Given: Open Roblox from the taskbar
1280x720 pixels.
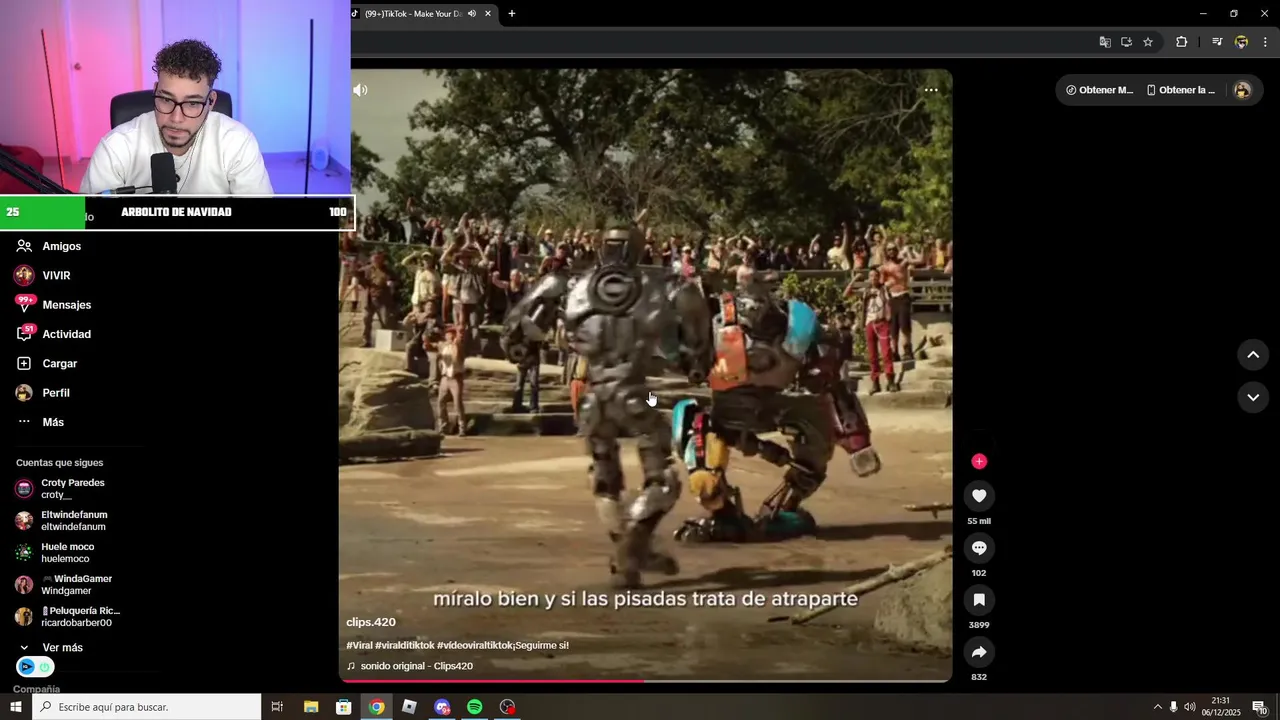Looking at the screenshot, I should 409,707.
